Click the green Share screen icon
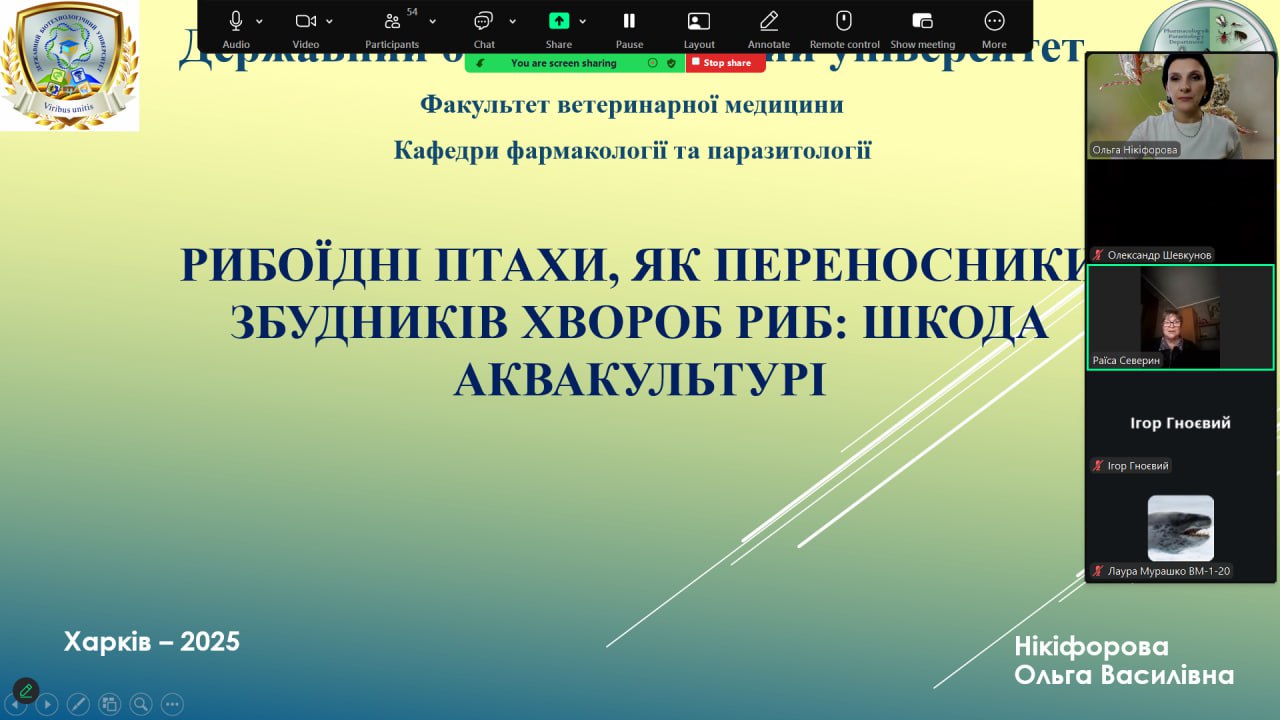The height and width of the screenshot is (720, 1280). 558,21
